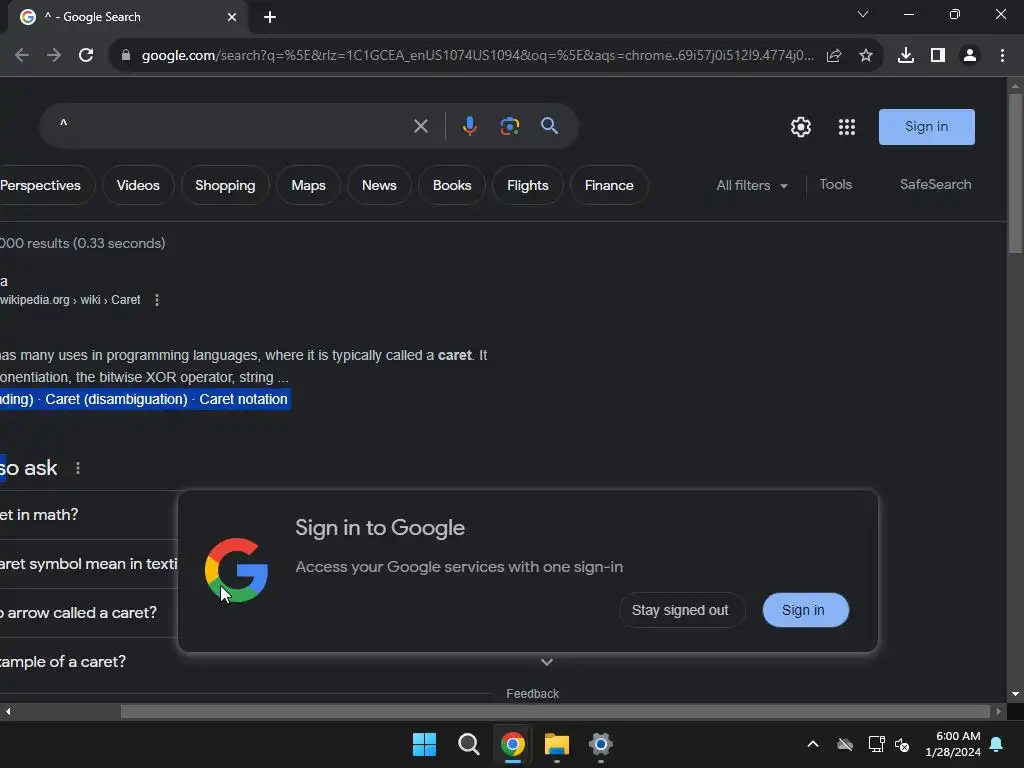Expand question 'arrow called a caret?'
1024x768 pixels.
point(89,613)
